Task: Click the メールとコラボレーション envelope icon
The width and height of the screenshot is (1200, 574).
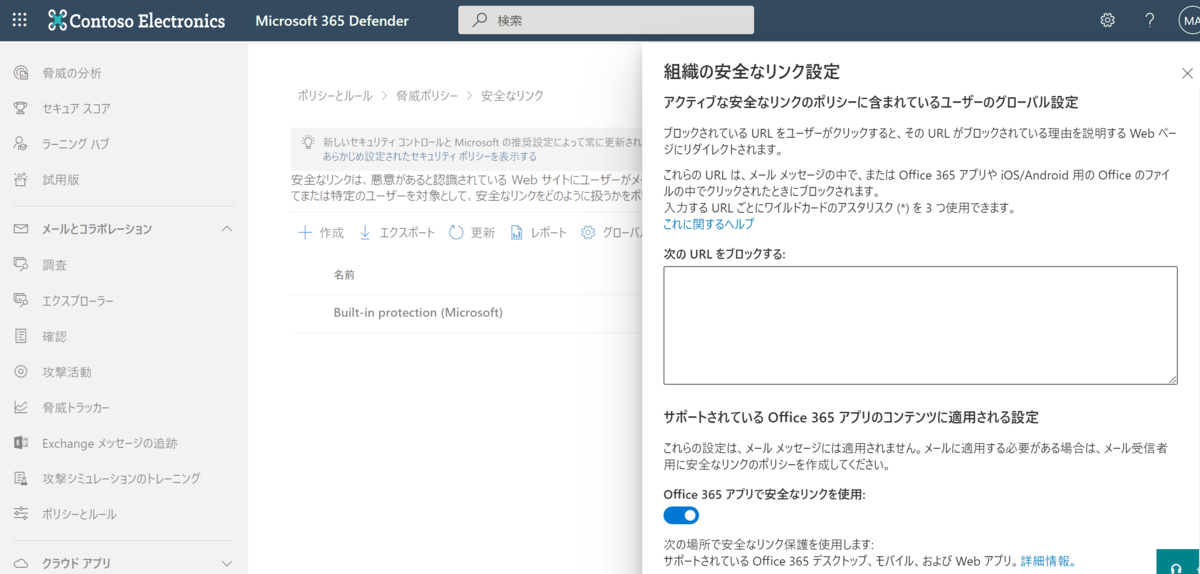Action: (21, 229)
